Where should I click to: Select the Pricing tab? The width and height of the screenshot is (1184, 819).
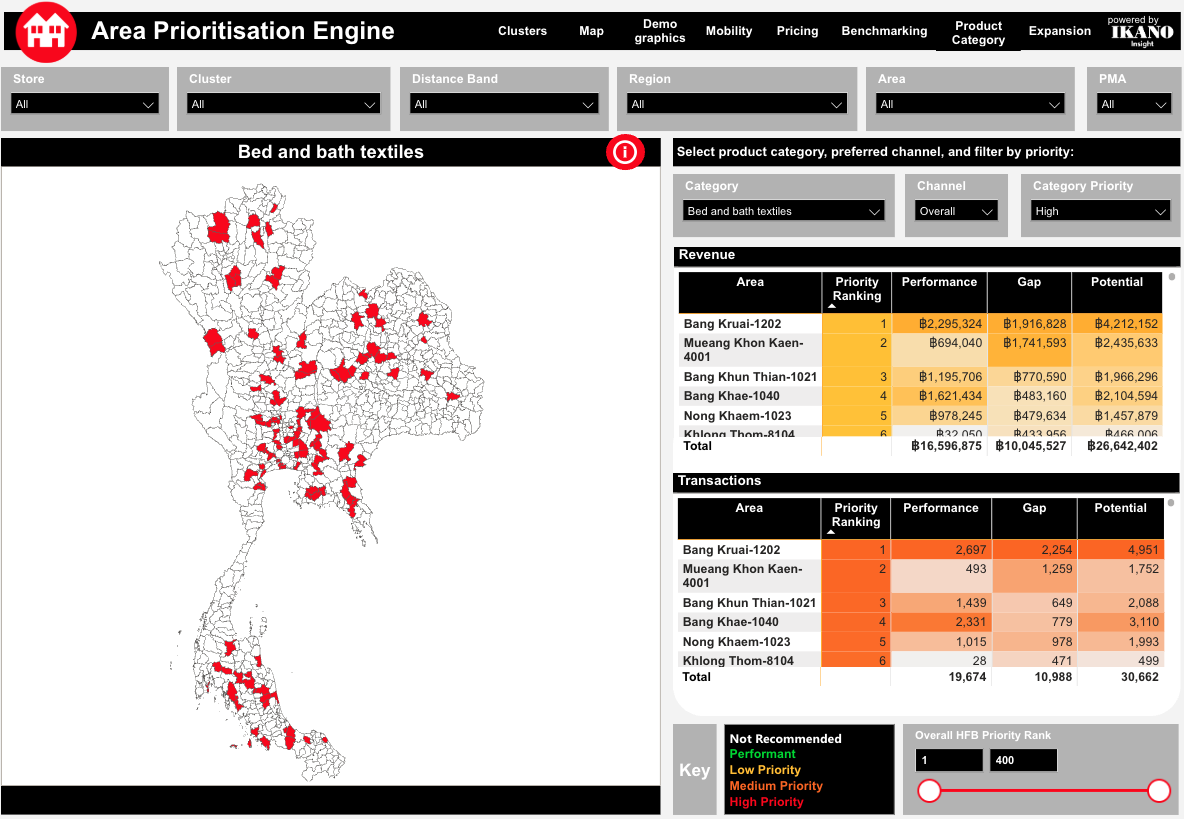coord(797,31)
